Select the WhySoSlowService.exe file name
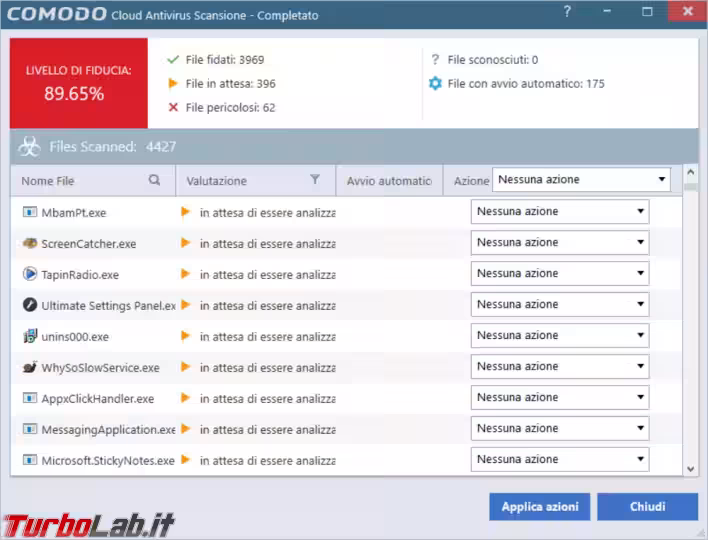 (100, 368)
